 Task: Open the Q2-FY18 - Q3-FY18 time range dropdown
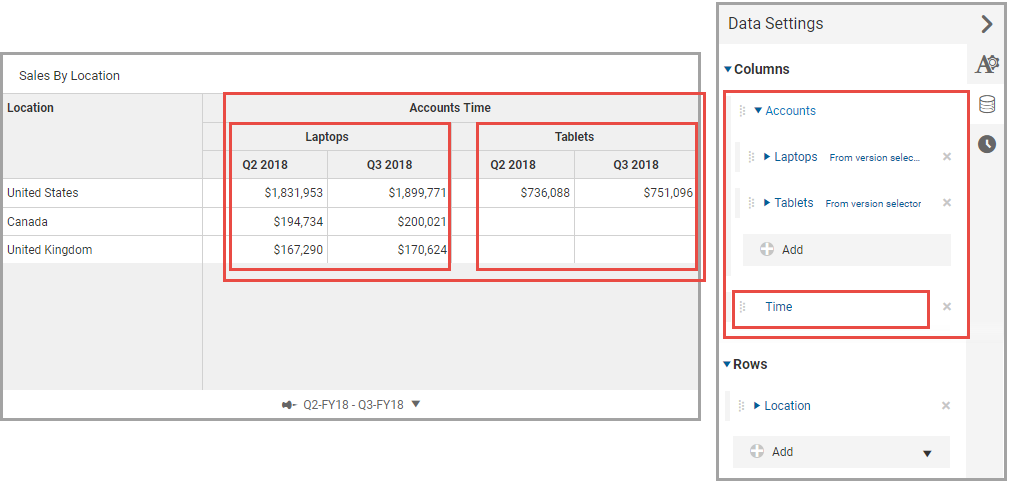[x=416, y=404]
